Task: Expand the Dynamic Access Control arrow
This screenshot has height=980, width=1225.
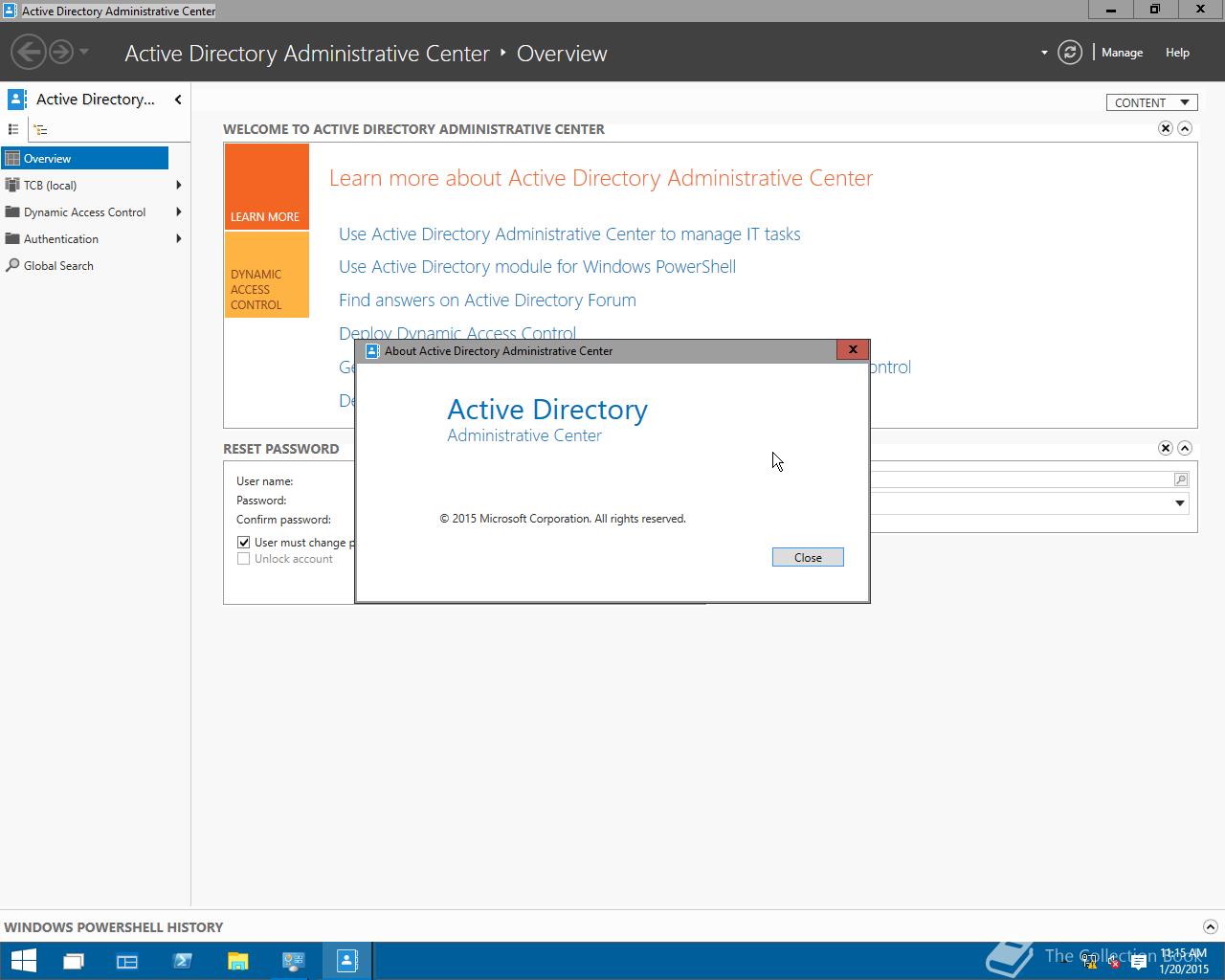Action: 179,212
